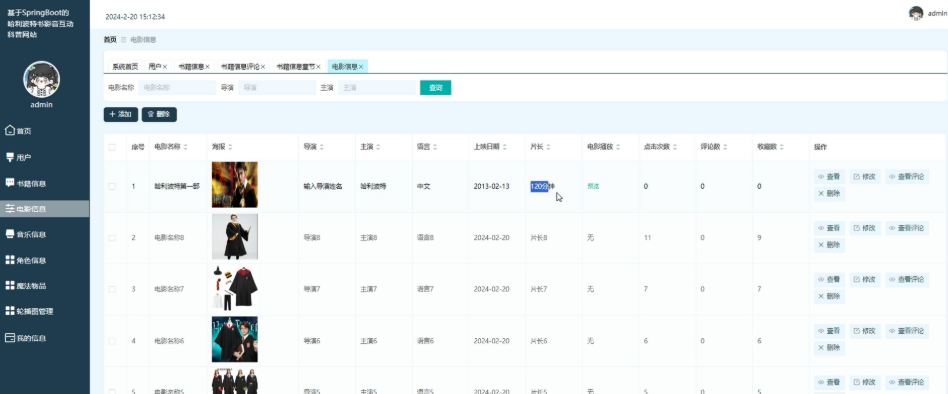This screenshot has height=394, width=948.
Task: Click 修改 for row 电影名称8
Action: click(865, 228)
